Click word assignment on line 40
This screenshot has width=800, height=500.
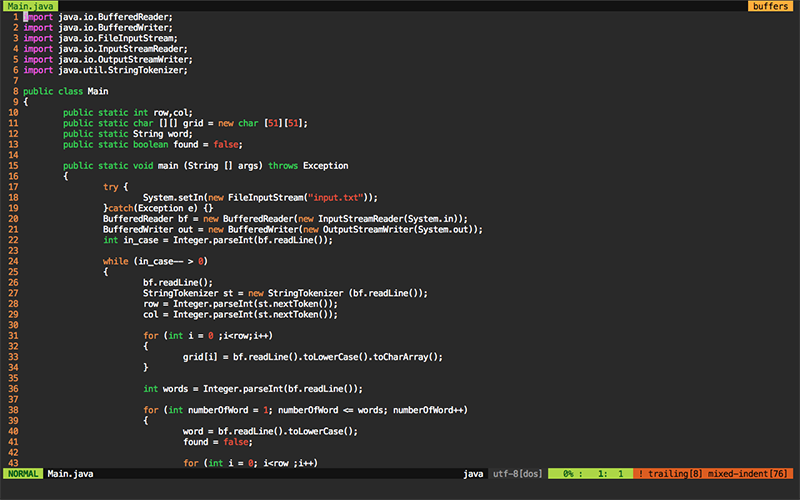click(270, 432)
